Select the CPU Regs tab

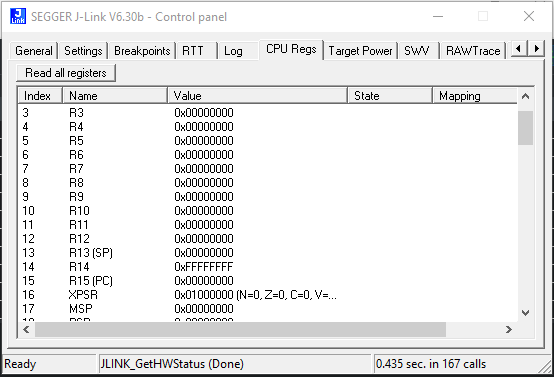pos(291,49)
